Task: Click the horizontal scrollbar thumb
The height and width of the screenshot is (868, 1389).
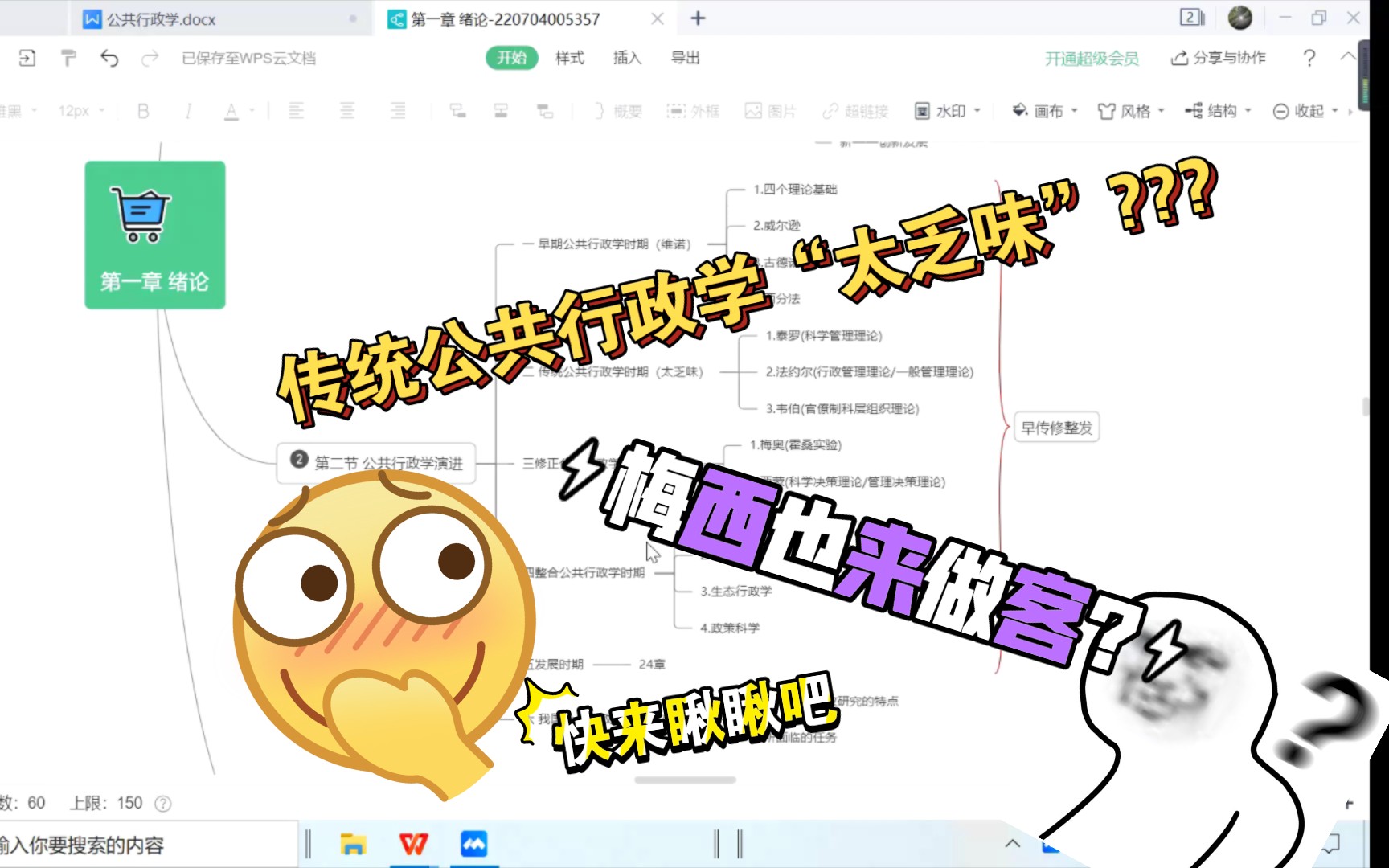Action: (x=685, y=780)
